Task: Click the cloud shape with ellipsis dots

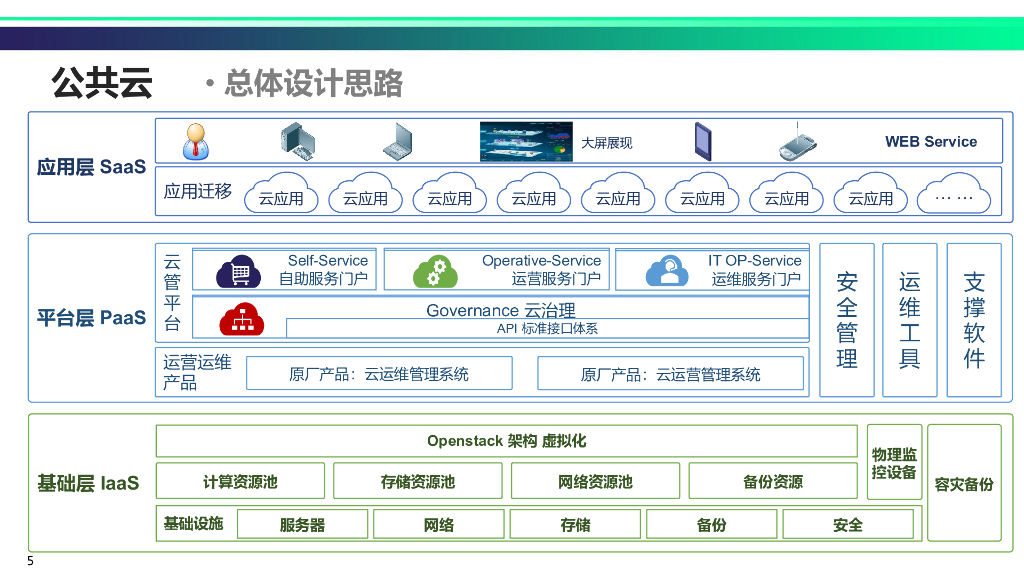Action: pyautogui.click(x=954, y=193)
